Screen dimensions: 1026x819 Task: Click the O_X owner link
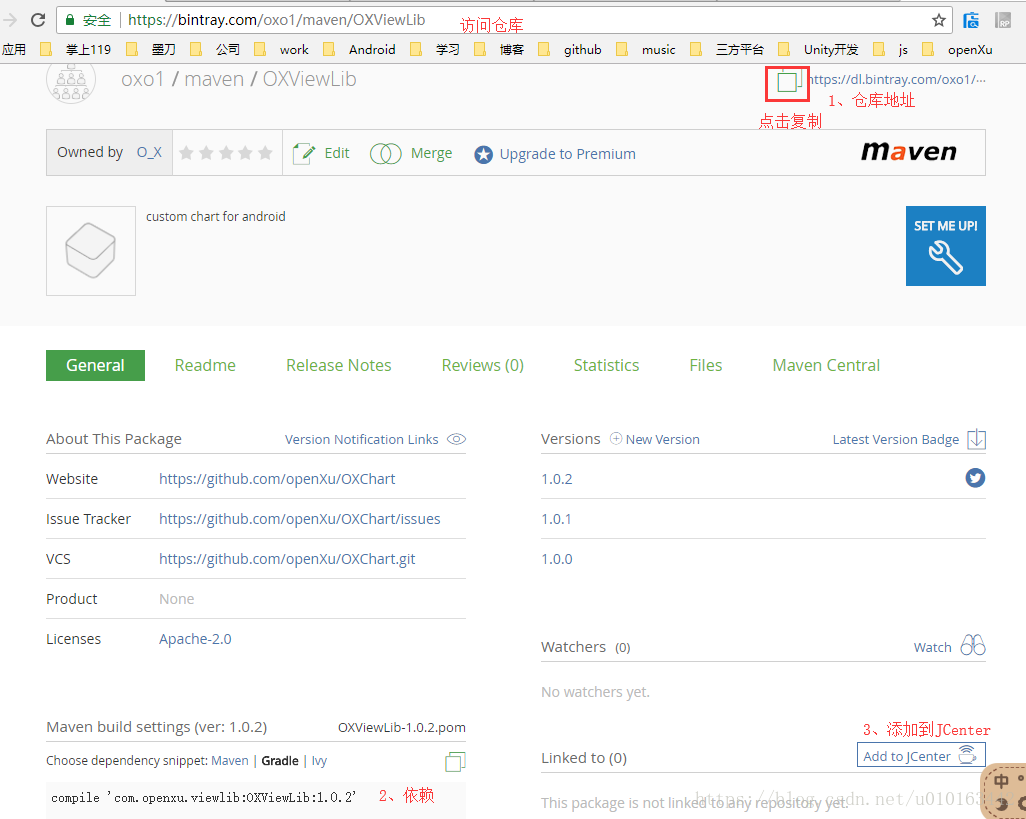point(149,152)
